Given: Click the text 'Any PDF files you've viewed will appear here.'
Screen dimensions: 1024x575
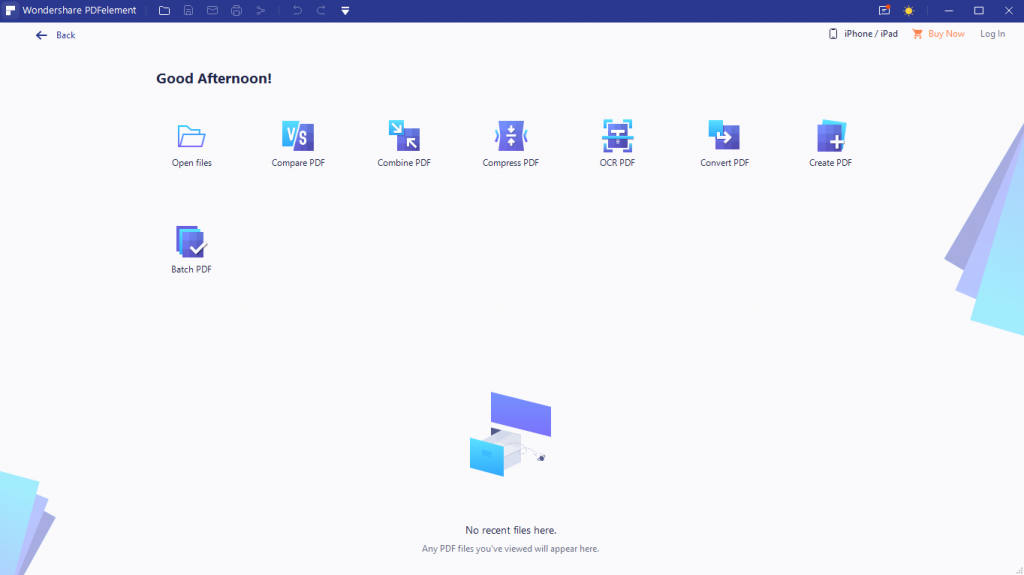Looking at the screenshot, I should (x=510, y=549).
